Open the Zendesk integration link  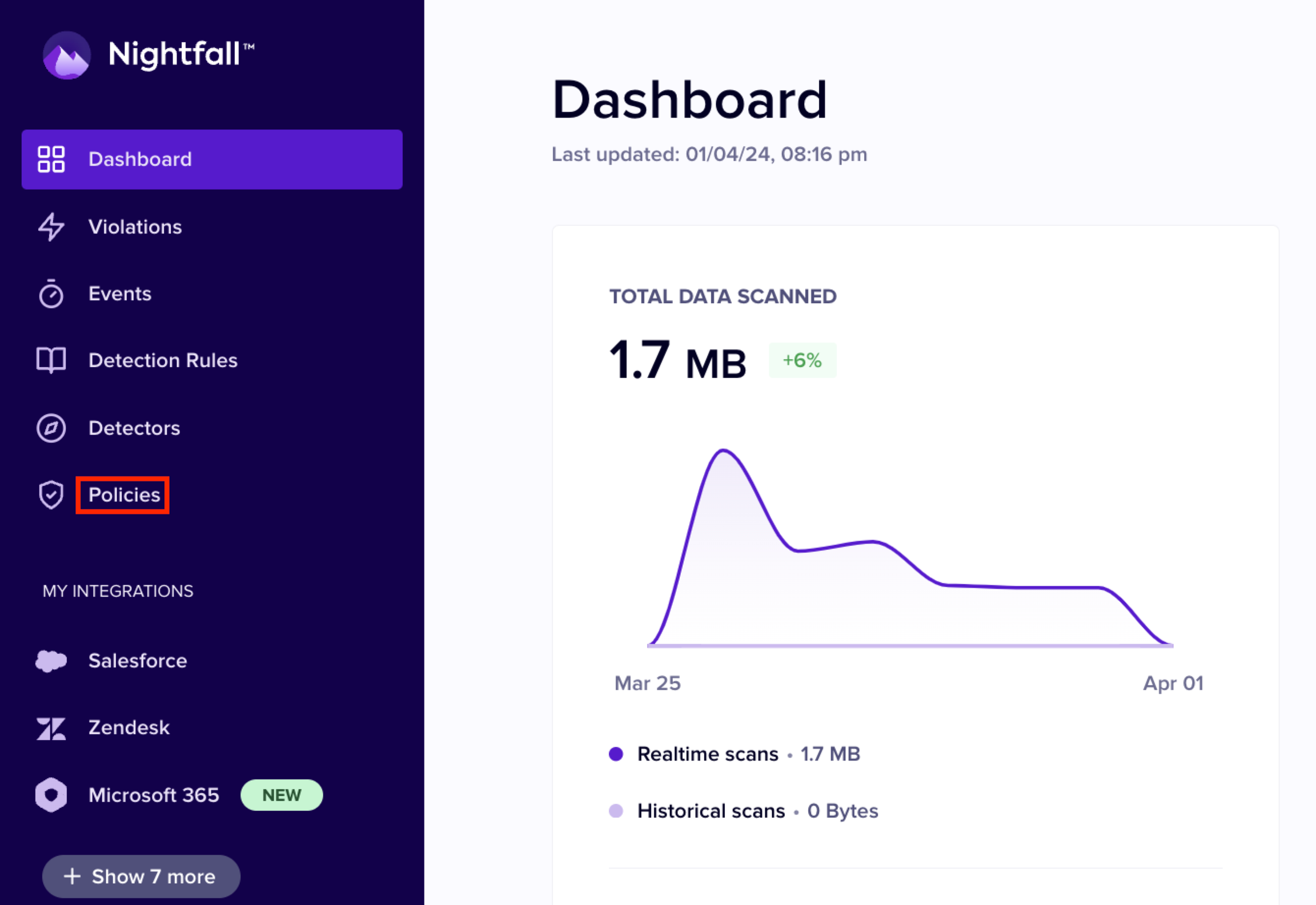[x=129, y=727]
